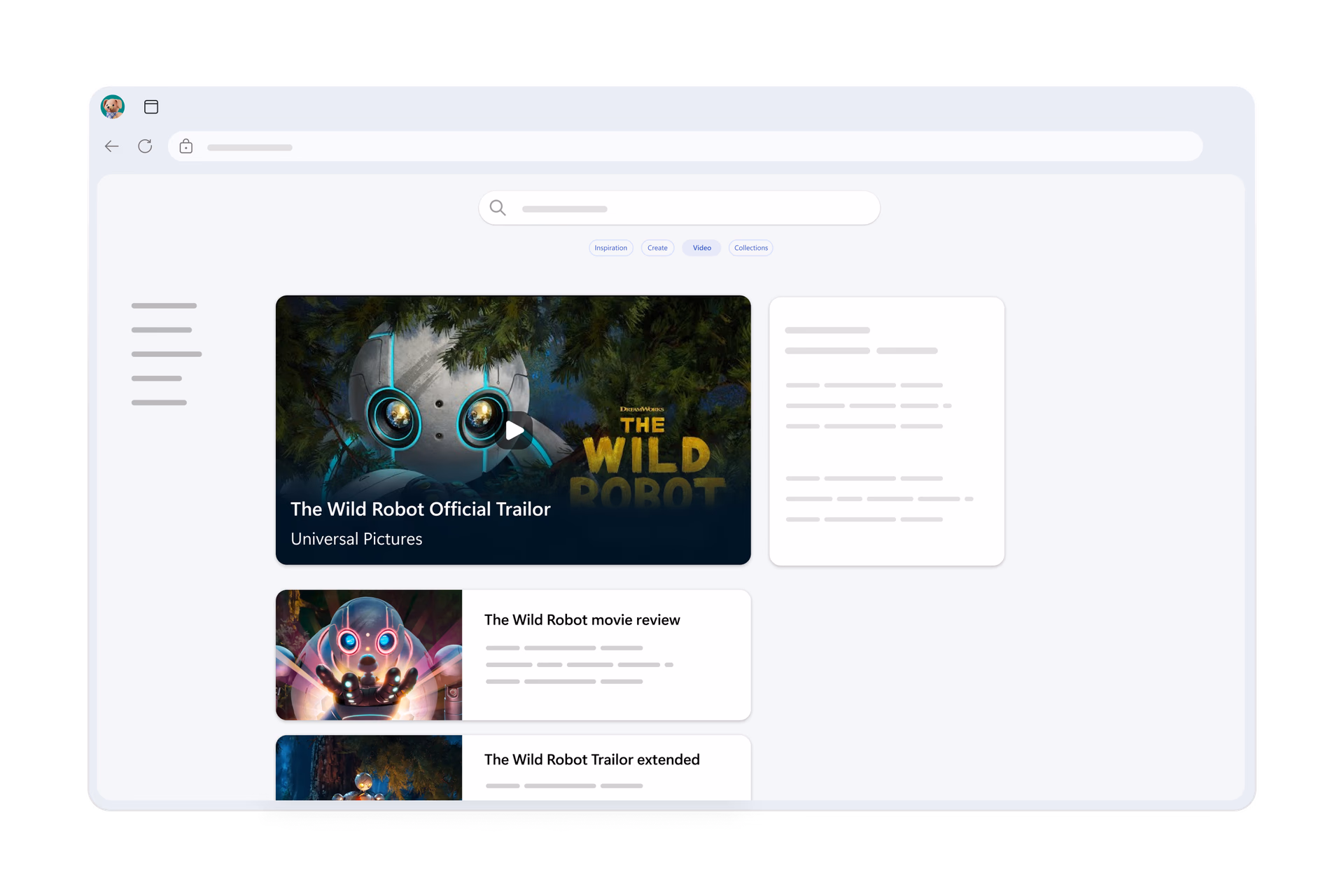Go back with the back arrow
Viewport: 1344px width, 896px height.
point(112,146)
